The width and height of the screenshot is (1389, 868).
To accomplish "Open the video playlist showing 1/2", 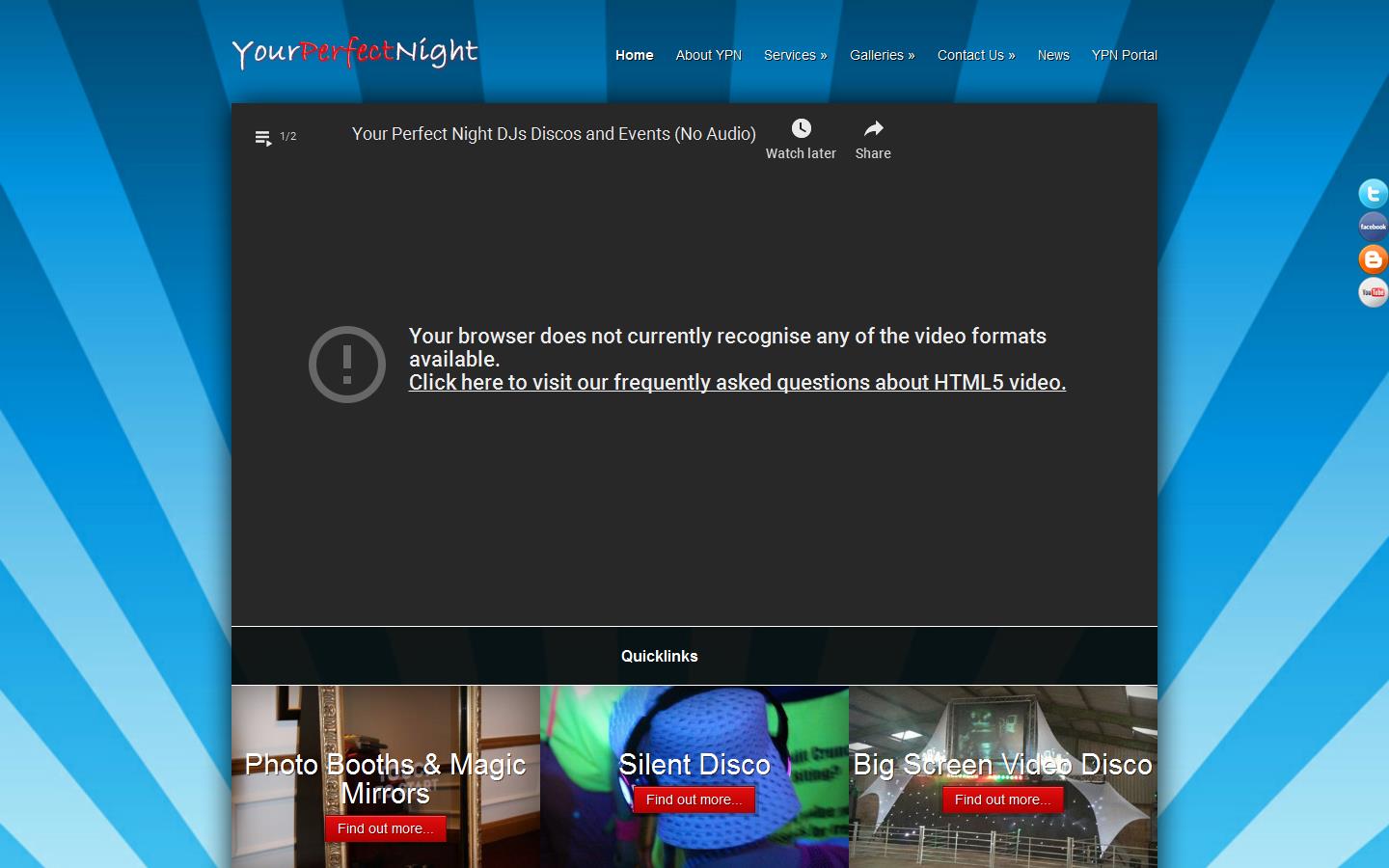I will pos(263,137).
